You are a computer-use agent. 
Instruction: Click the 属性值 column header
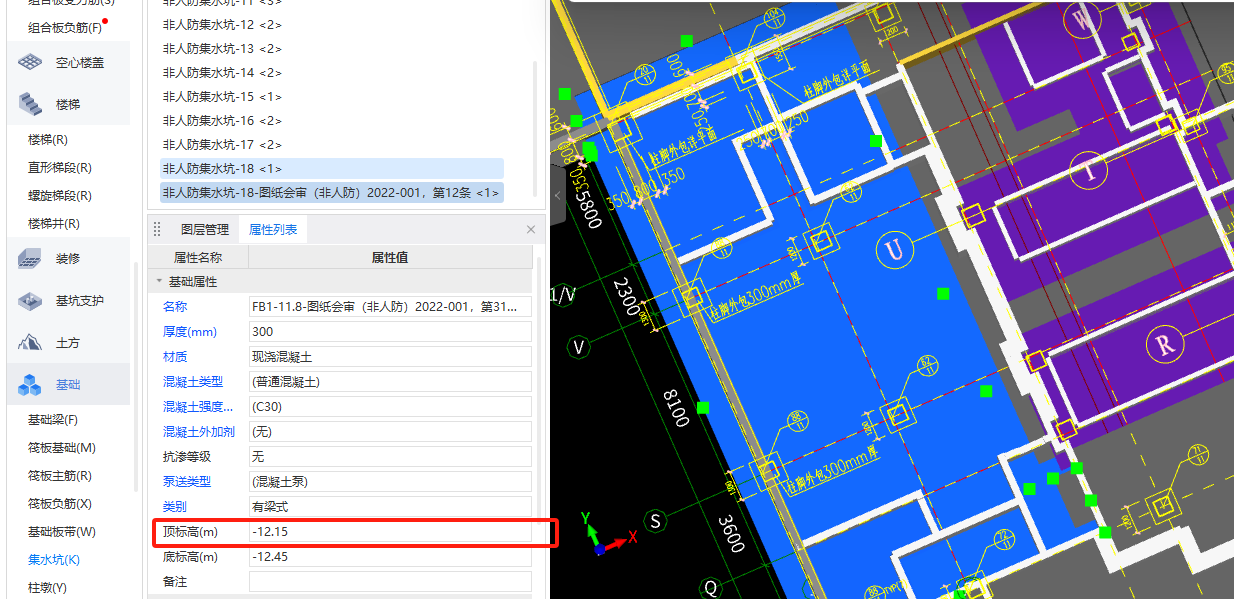tap(390, 258)
